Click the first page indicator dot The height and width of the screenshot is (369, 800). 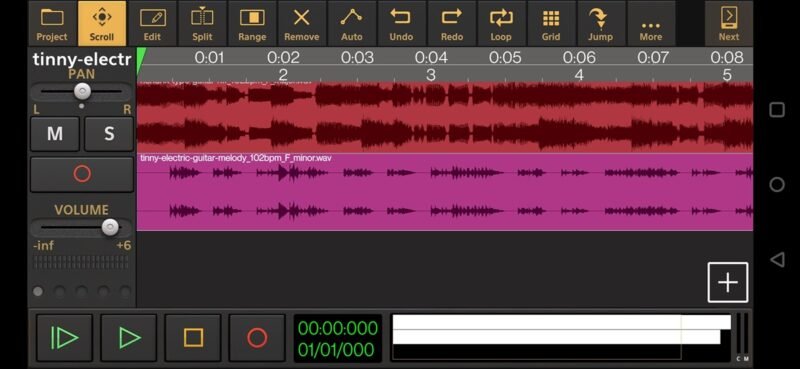point(38,291)
